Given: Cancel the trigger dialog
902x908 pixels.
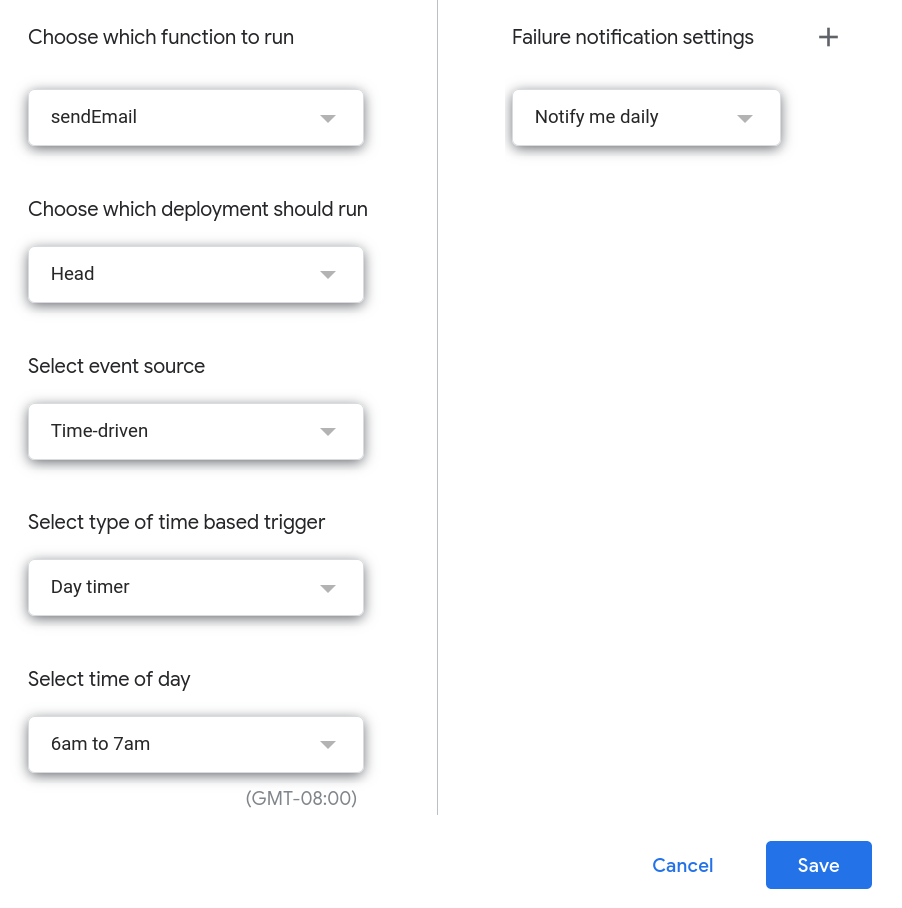Looking at the screenshot, I should (x=683, y=865).
